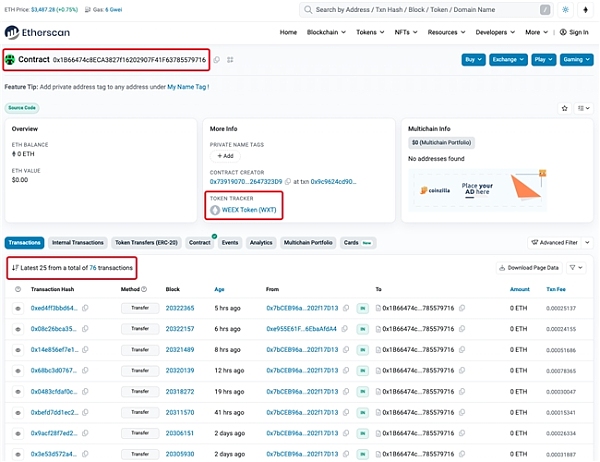
Task: Copy the 0x9e955E61F sender address
Action: point(345,328)
